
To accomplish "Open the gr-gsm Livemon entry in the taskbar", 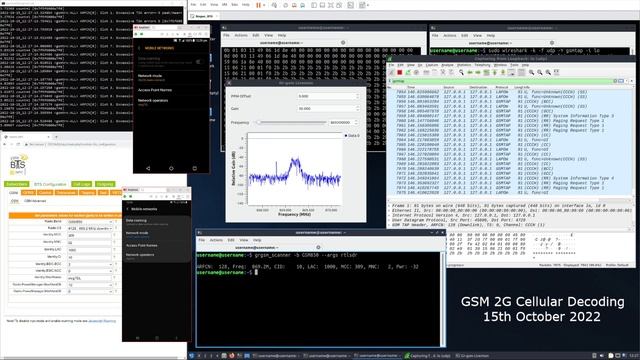I will (x=472, y=356).
